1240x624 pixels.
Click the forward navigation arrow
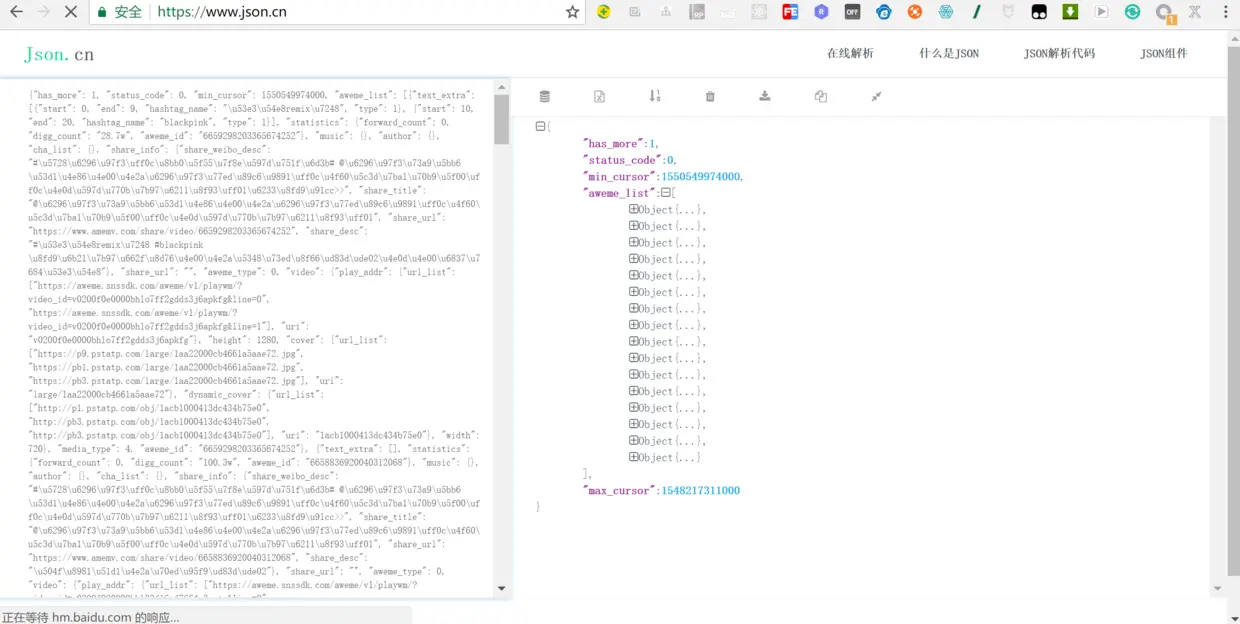click(x=43, y=12)
